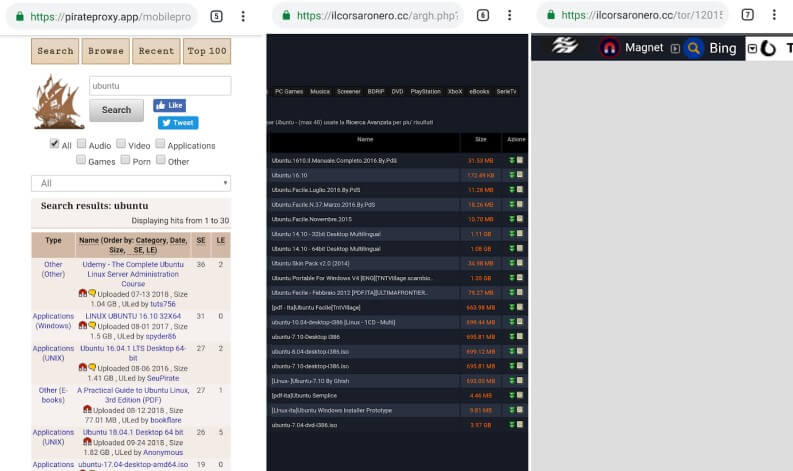Image resolution: width=793 pixels, height=471 pixels.
Task: Open Ubuntu 14.10 - 64bit Desktop Multilingual torrent
Action: [326, 249]
